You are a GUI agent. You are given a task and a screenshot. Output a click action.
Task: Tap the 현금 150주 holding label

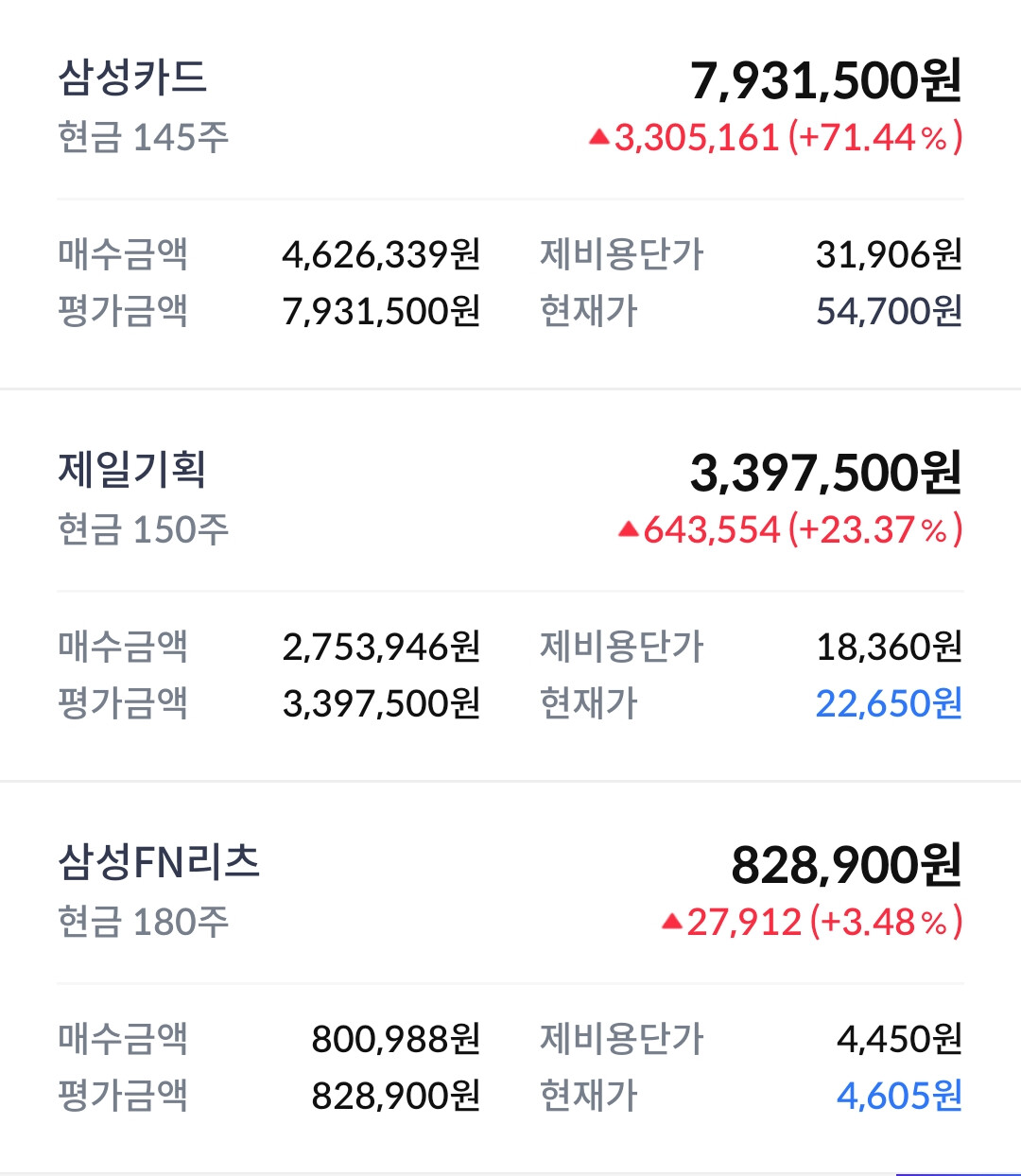pos(143,530)
